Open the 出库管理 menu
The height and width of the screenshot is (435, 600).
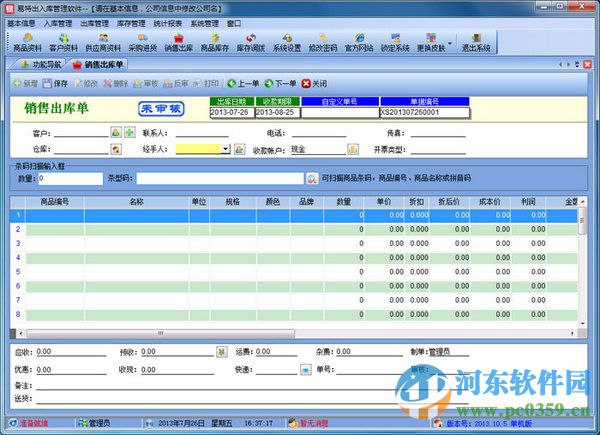[95, 23]
